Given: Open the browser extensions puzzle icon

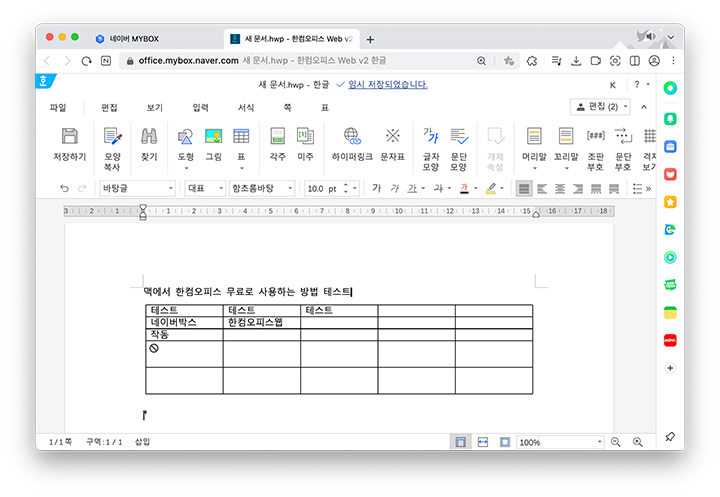Looking at the screenshot, I should [532, 61].
